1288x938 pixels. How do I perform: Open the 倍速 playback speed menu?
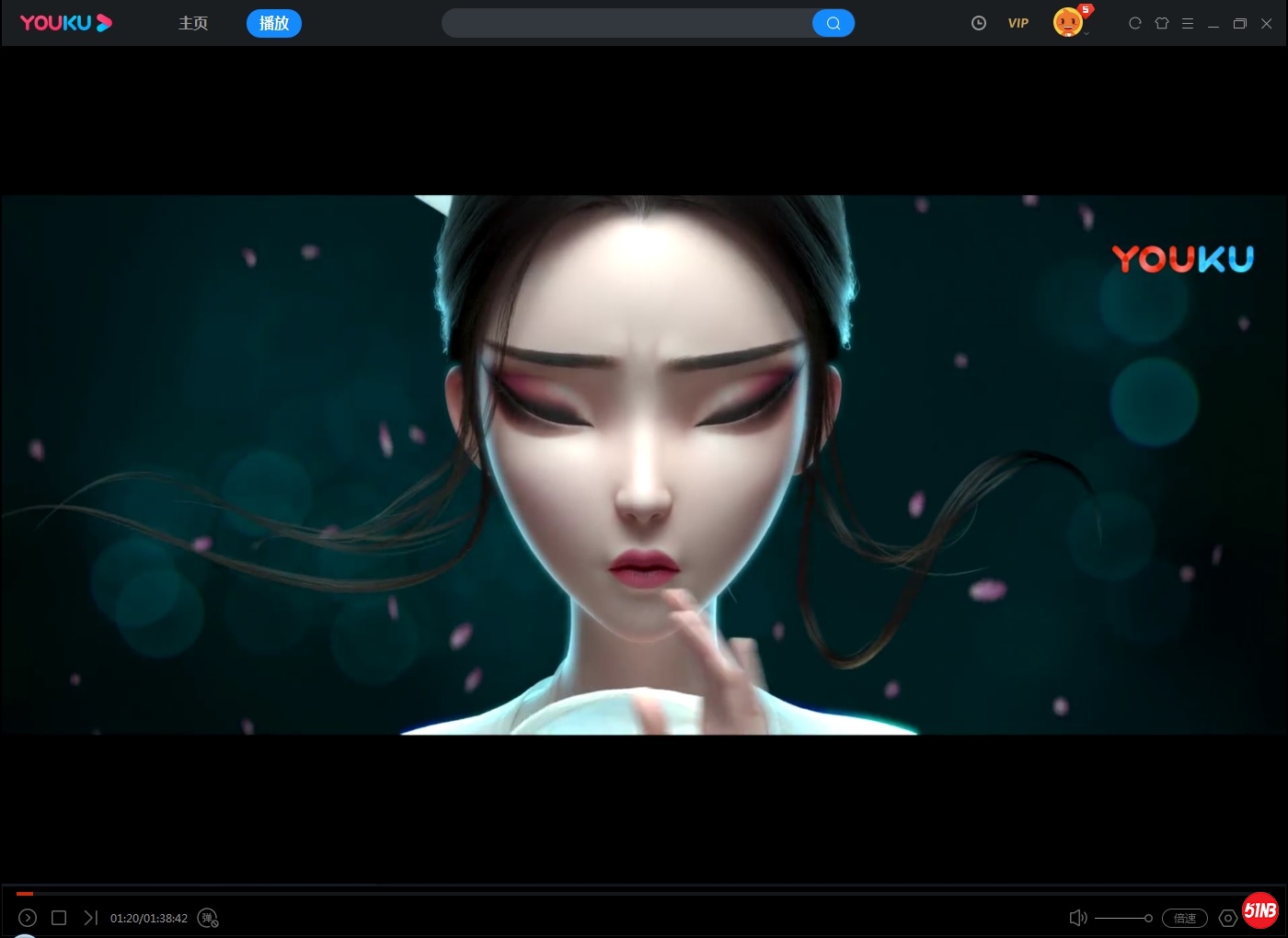[x=1185, y=918]
